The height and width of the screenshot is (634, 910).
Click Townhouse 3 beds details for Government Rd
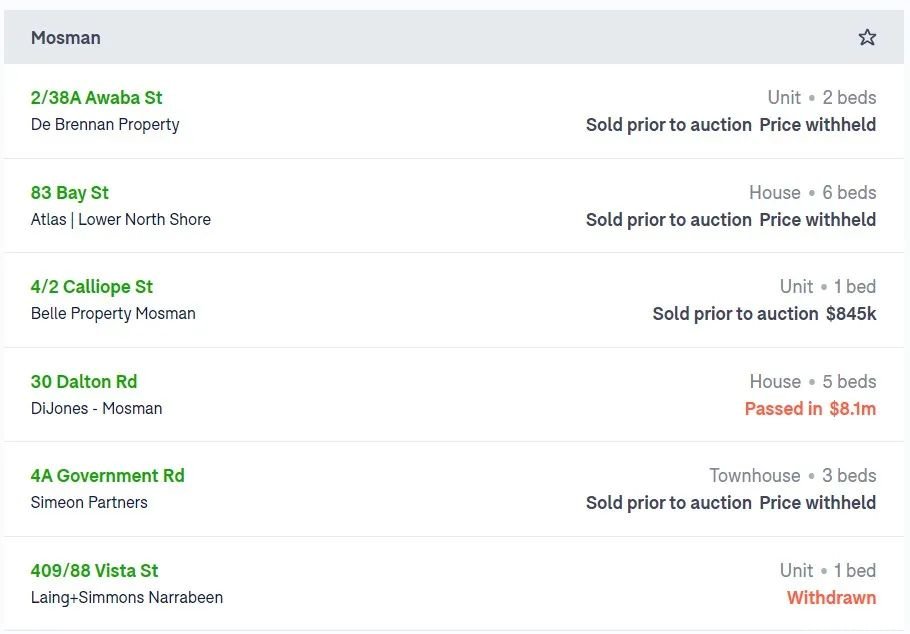pyautogui.click(x=793, y=476)
